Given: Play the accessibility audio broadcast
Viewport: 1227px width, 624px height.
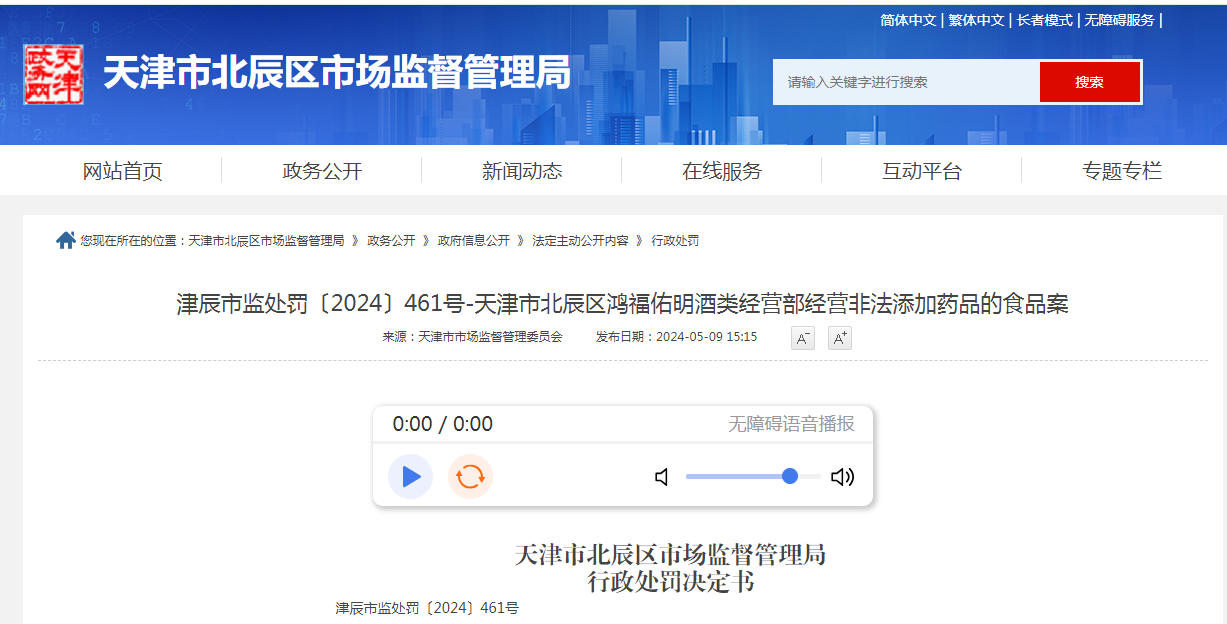Looking at the screenshot, I should coord(410,476).
